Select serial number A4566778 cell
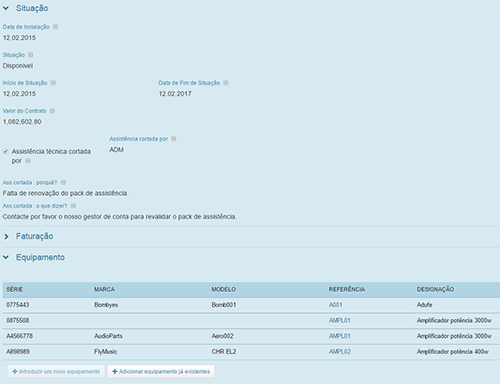 click(x=20, y=336)
